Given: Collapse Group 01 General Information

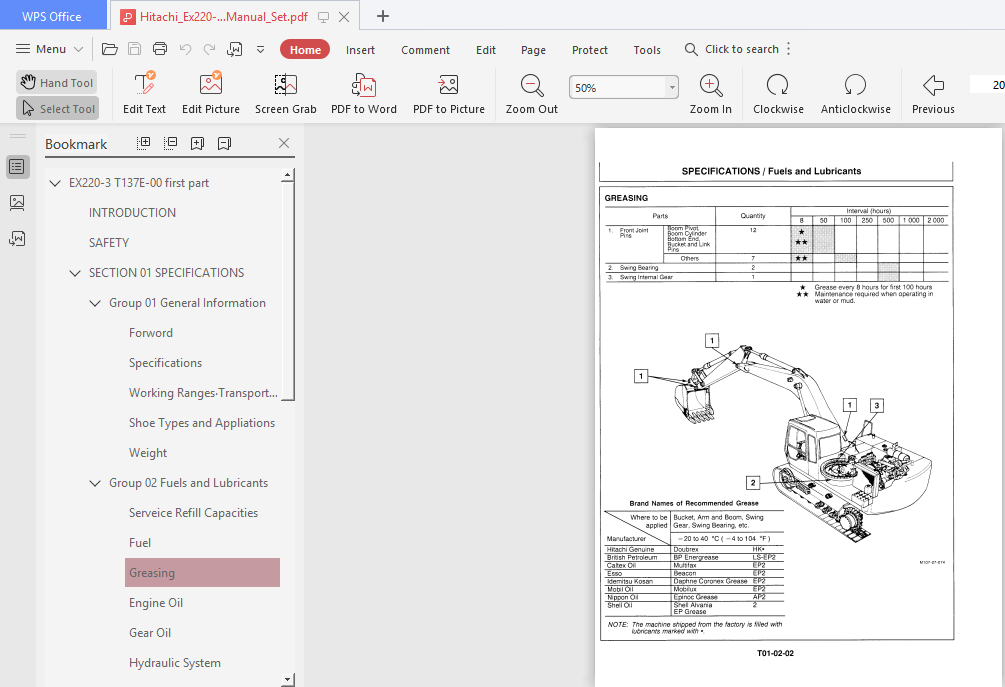Looking at the screenshot, I should (95, 303).
